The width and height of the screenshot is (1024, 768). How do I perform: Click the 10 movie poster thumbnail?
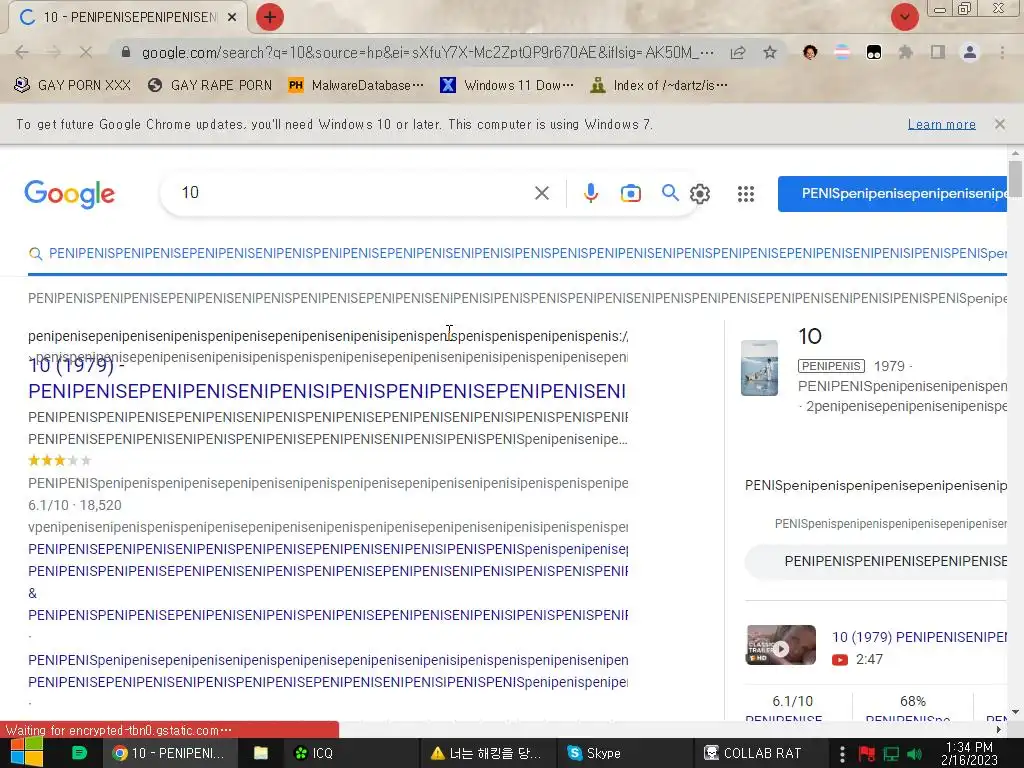click(x=759, y=368)
